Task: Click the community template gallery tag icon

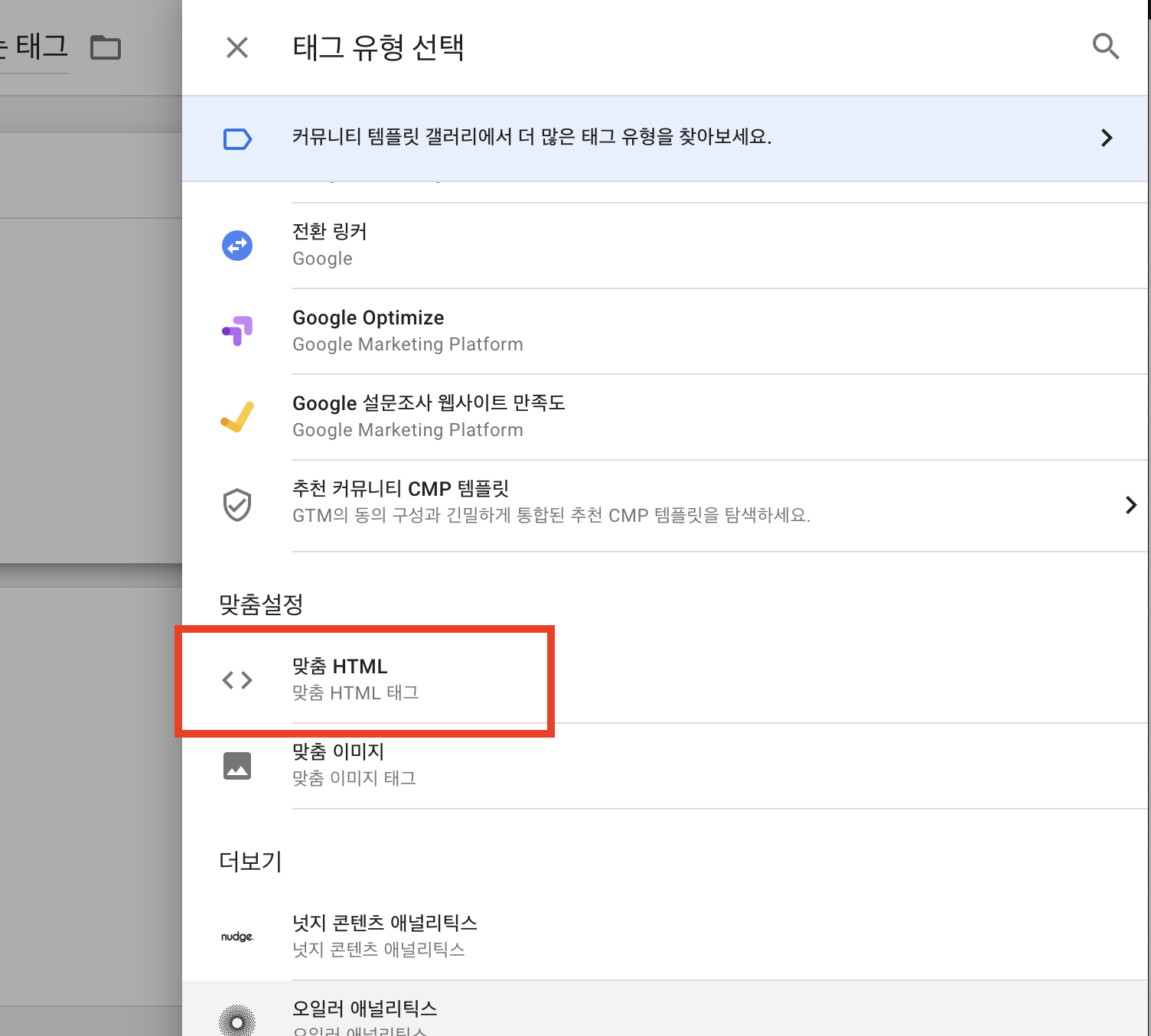Action: [x=237, y=138]
